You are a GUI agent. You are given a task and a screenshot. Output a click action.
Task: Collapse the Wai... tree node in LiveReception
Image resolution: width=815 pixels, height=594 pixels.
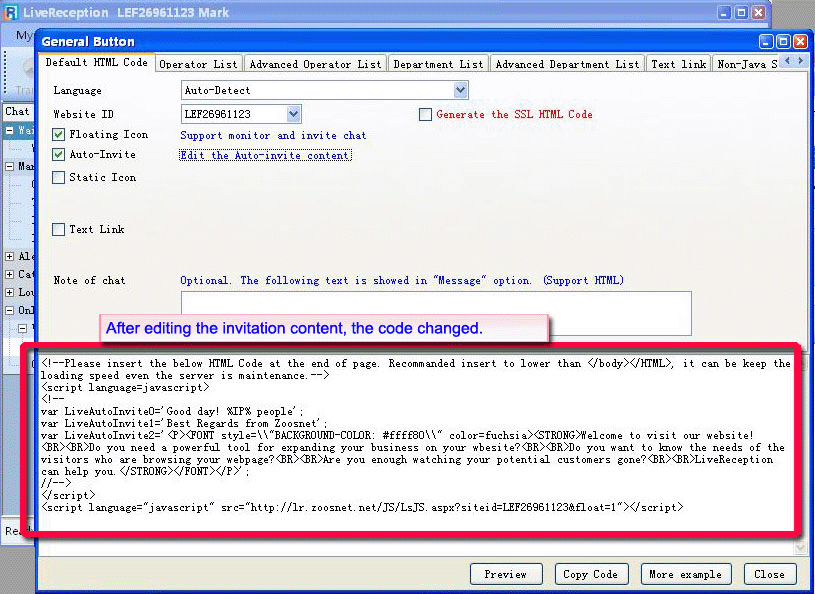point(9,130)
